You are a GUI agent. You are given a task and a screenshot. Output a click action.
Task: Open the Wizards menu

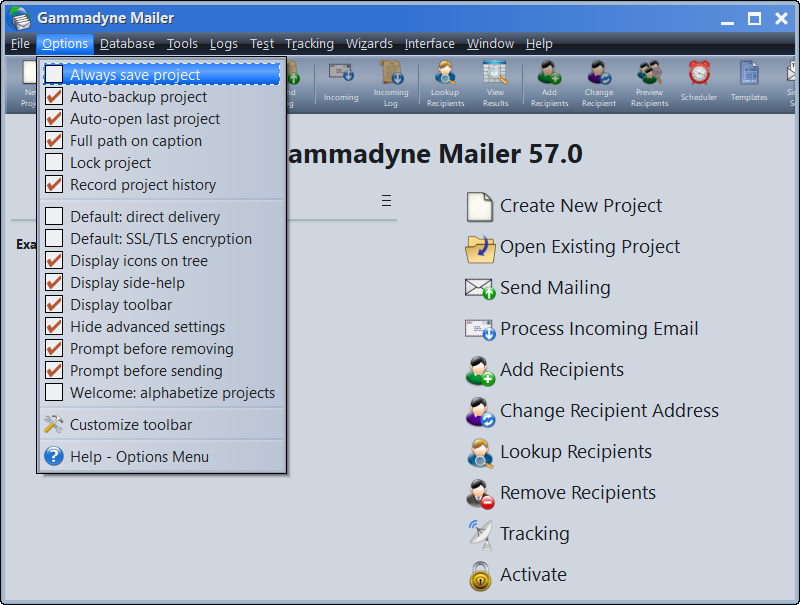click(369, 43)
